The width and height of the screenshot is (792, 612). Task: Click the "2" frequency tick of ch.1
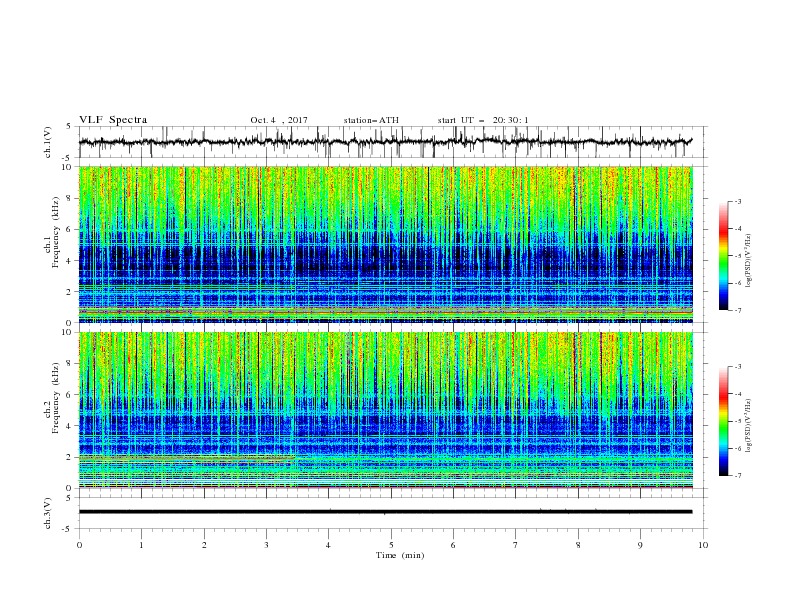pos(70,292)
